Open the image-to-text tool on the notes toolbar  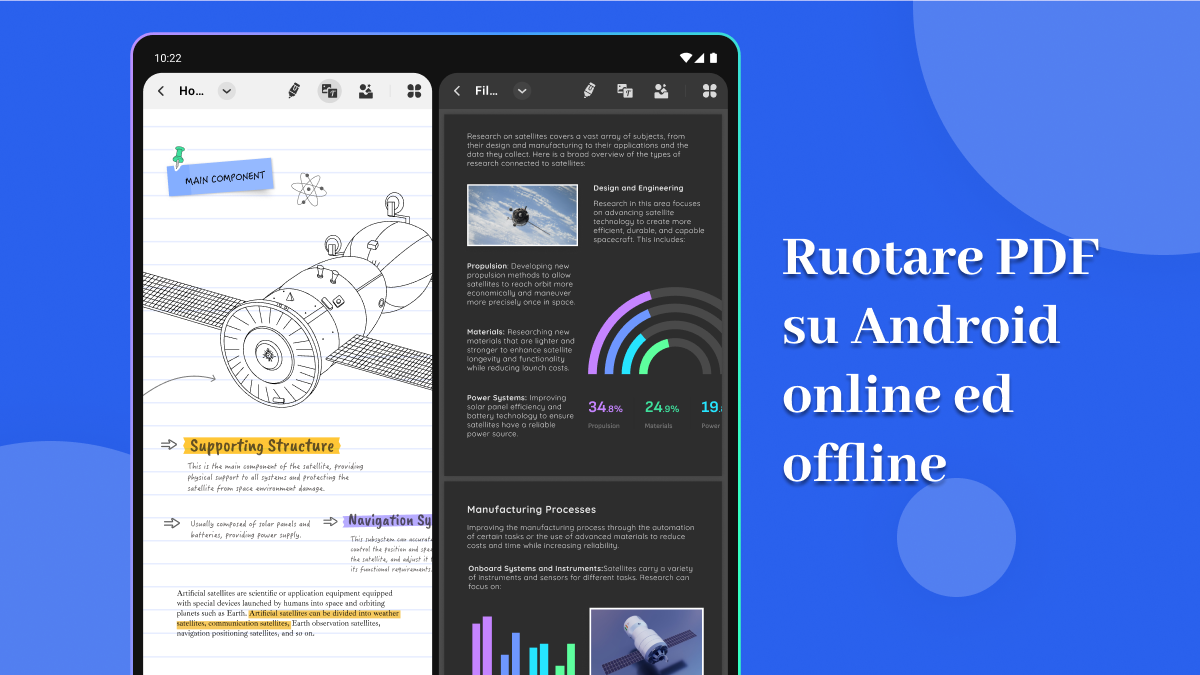click(329, 90)
